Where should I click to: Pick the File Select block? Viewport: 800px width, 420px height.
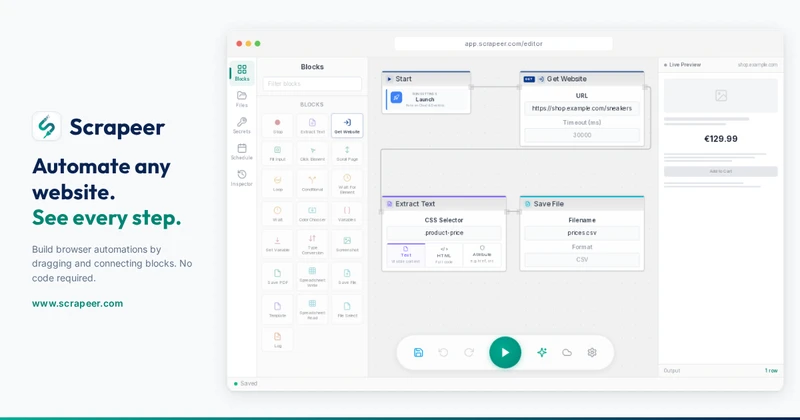(347, 309)
